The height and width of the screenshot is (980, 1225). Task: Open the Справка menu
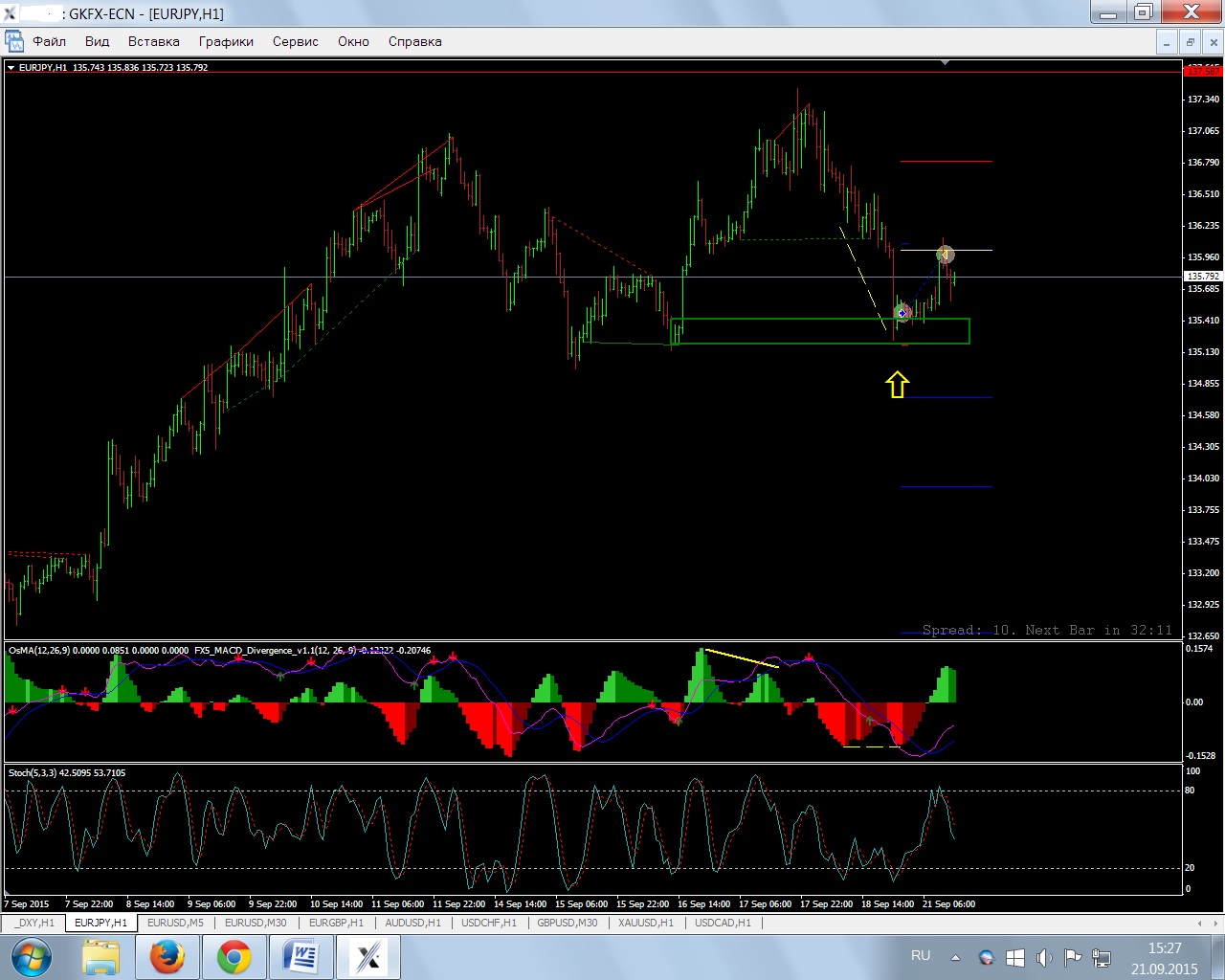click(x=414, y=41)
